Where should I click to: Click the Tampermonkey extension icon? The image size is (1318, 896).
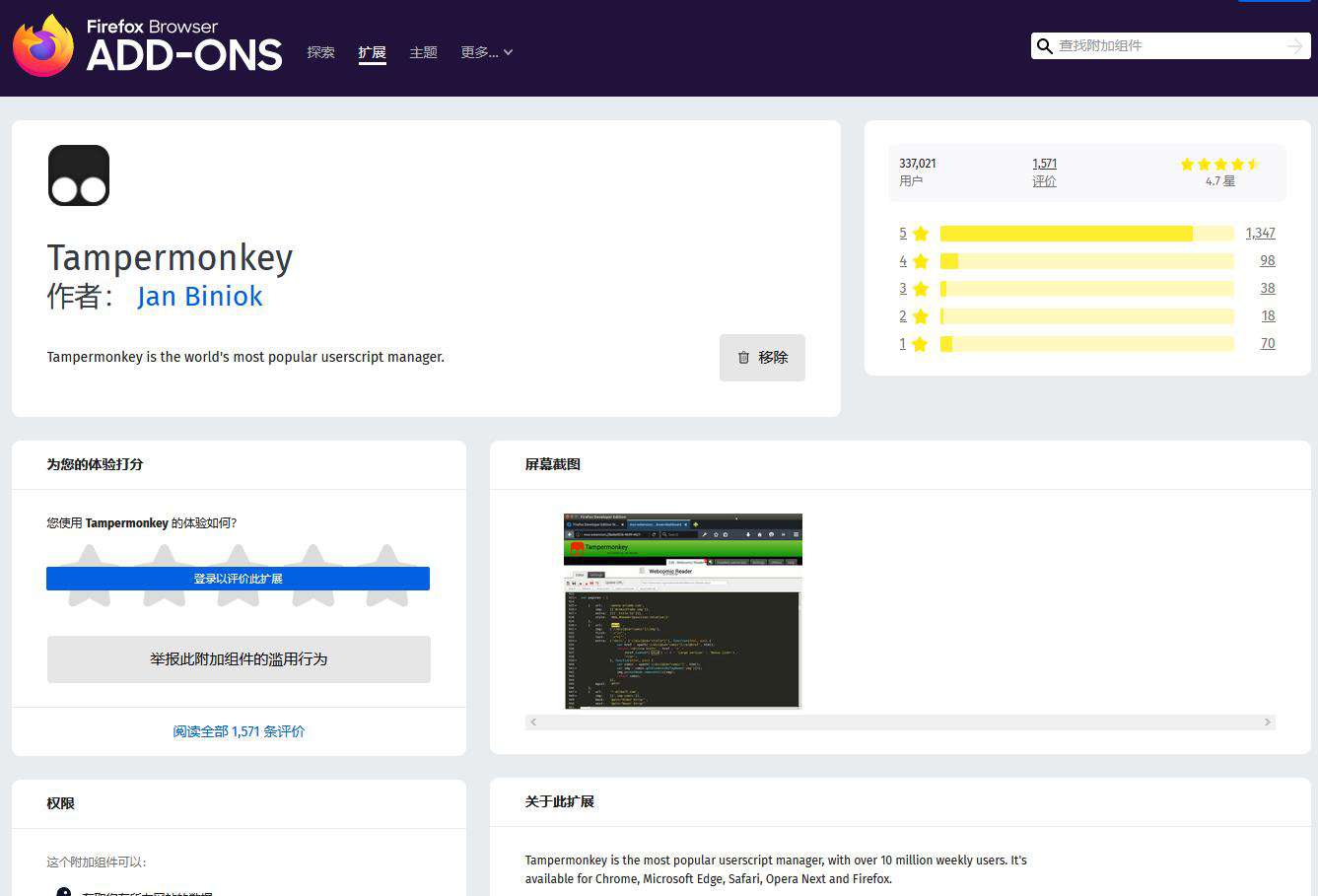coord(79,175)
